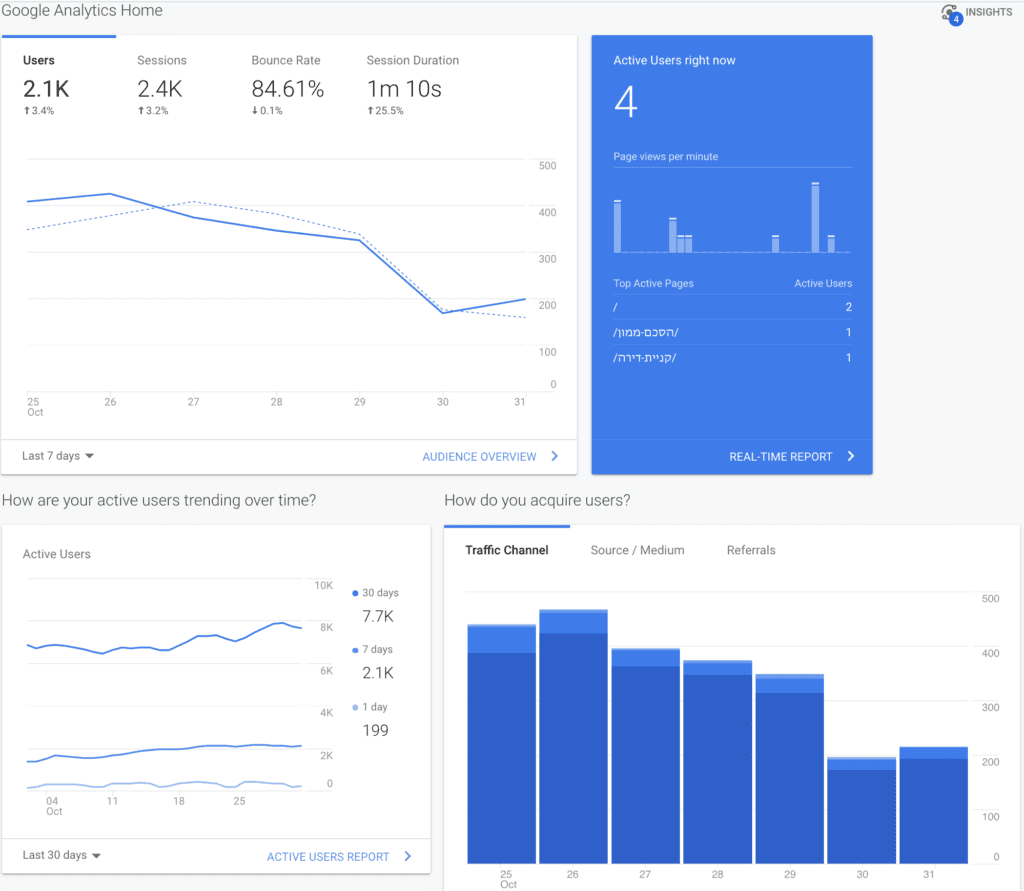Image resolution: width=1024 pixels, height=891 pixels.
Task: Click the 7 days legend dot
Action: pyautogui.click(x=355, y=650)
